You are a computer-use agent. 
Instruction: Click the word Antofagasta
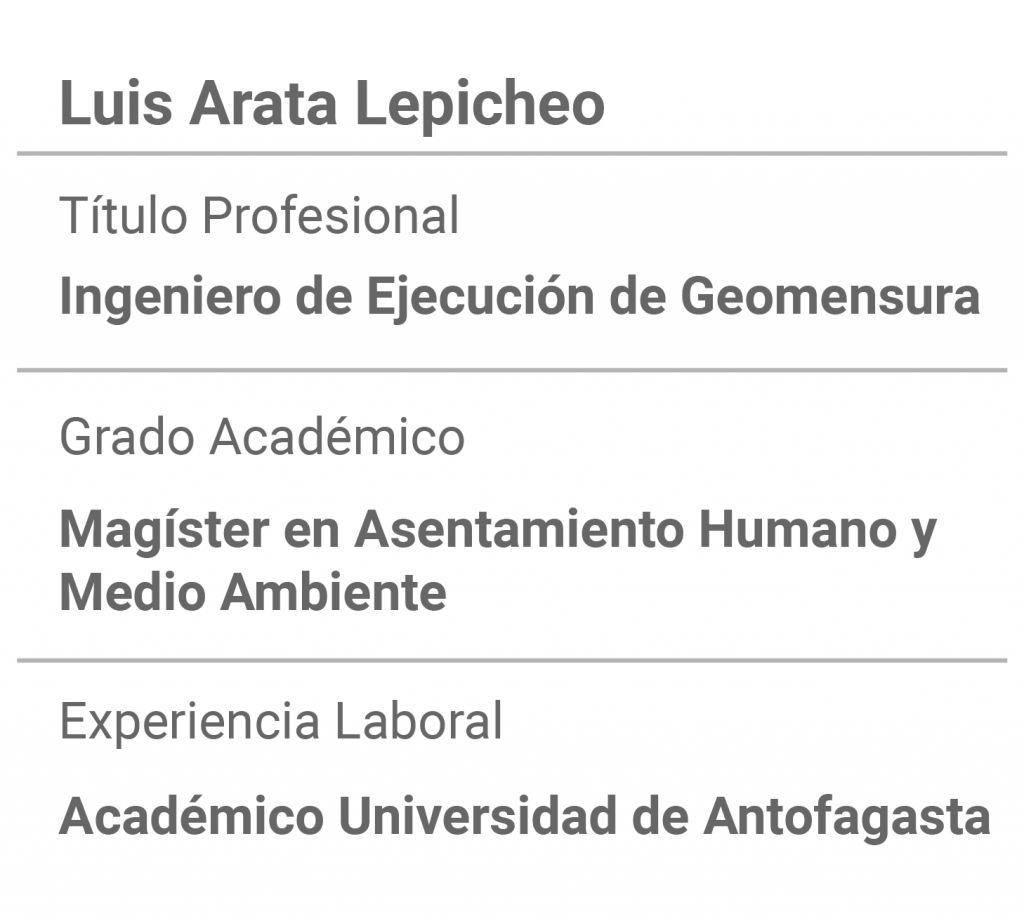[x=848, y=816]
